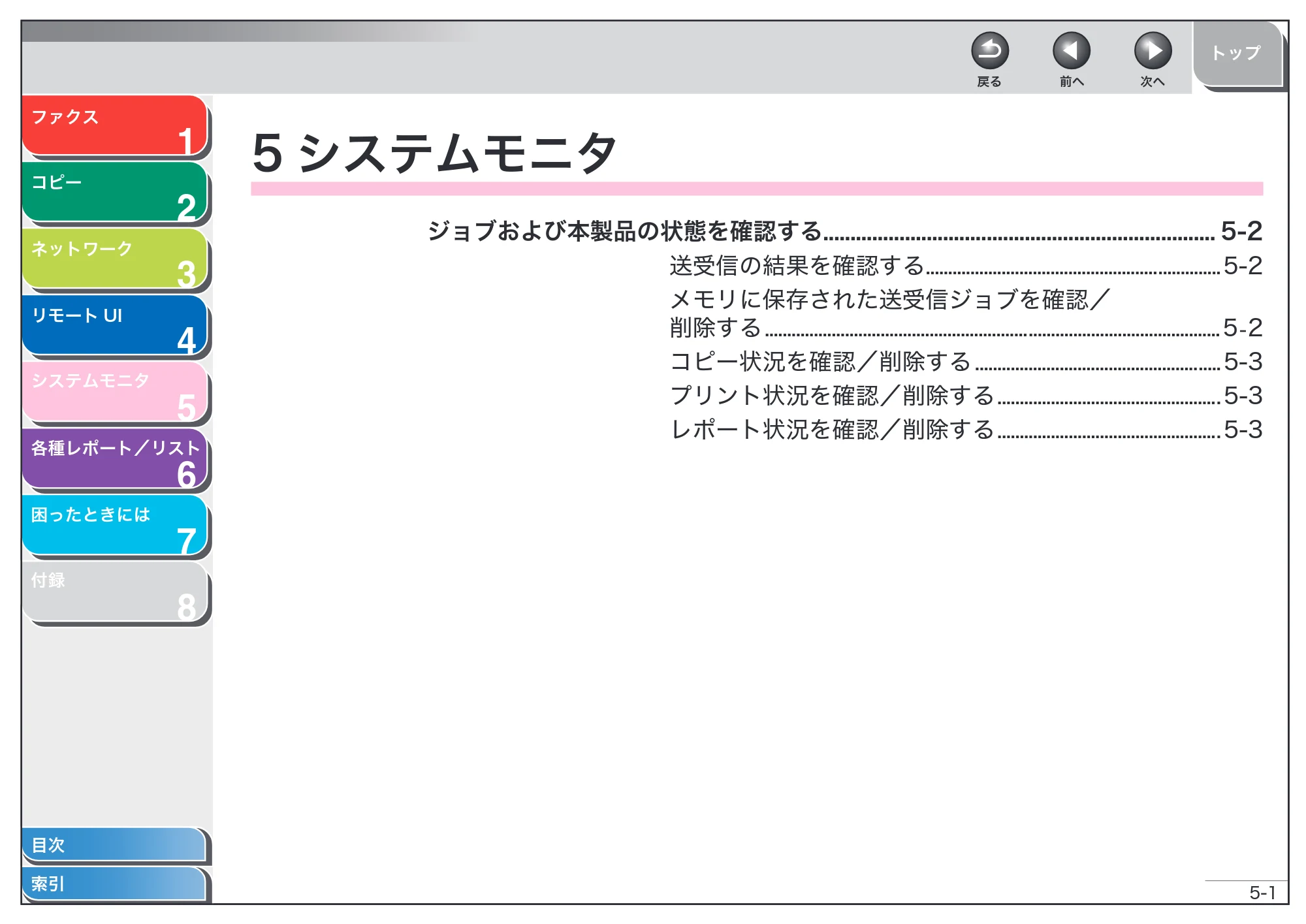Click the 前へ (previous page) arrow icon
Image resolution: width=1306 pixels, height=924 pixels.
coord(1071,51)
